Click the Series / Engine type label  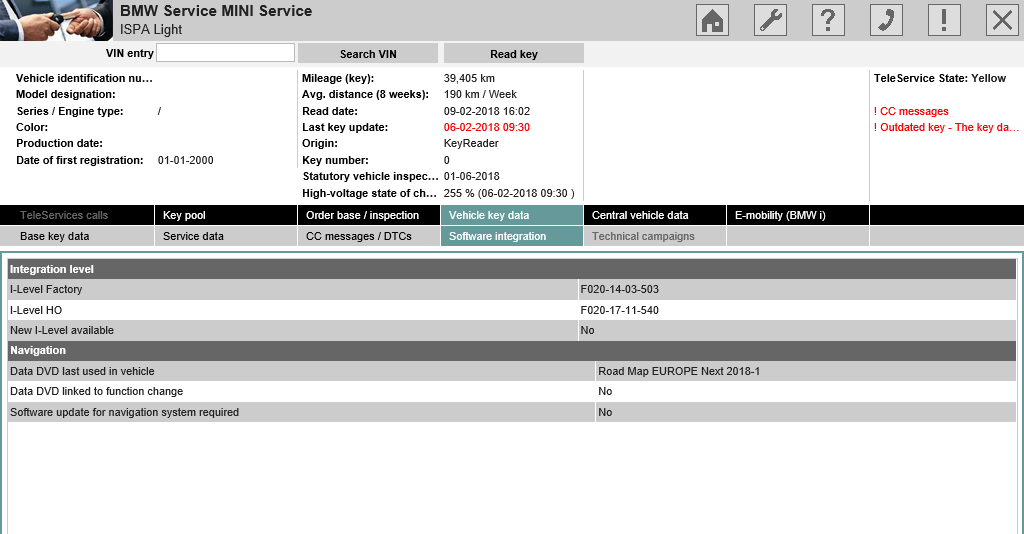click(x=70, y=112)
